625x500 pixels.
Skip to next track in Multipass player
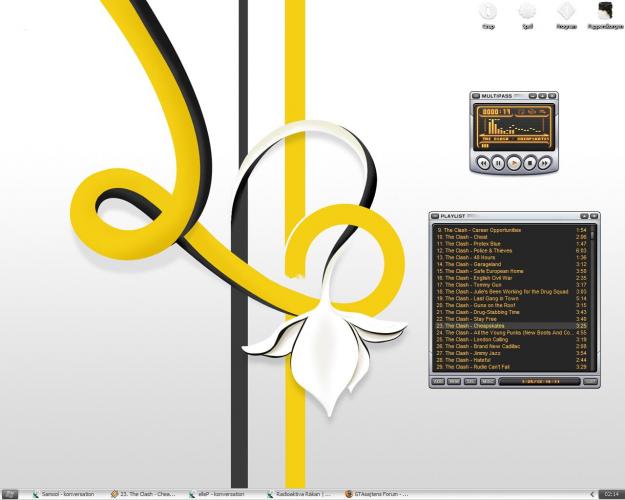click(544, 163)
